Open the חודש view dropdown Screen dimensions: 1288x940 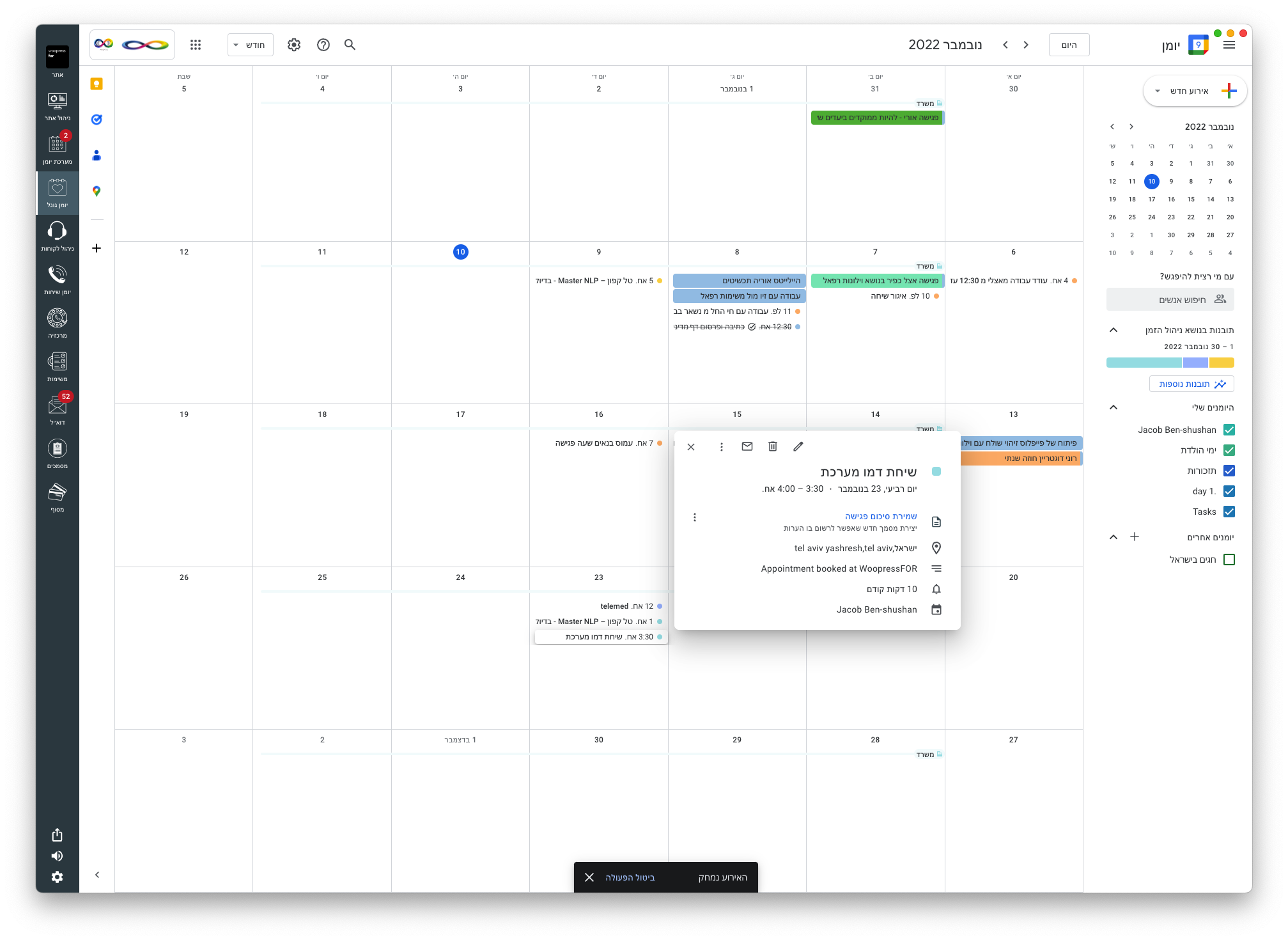(250, 45)
